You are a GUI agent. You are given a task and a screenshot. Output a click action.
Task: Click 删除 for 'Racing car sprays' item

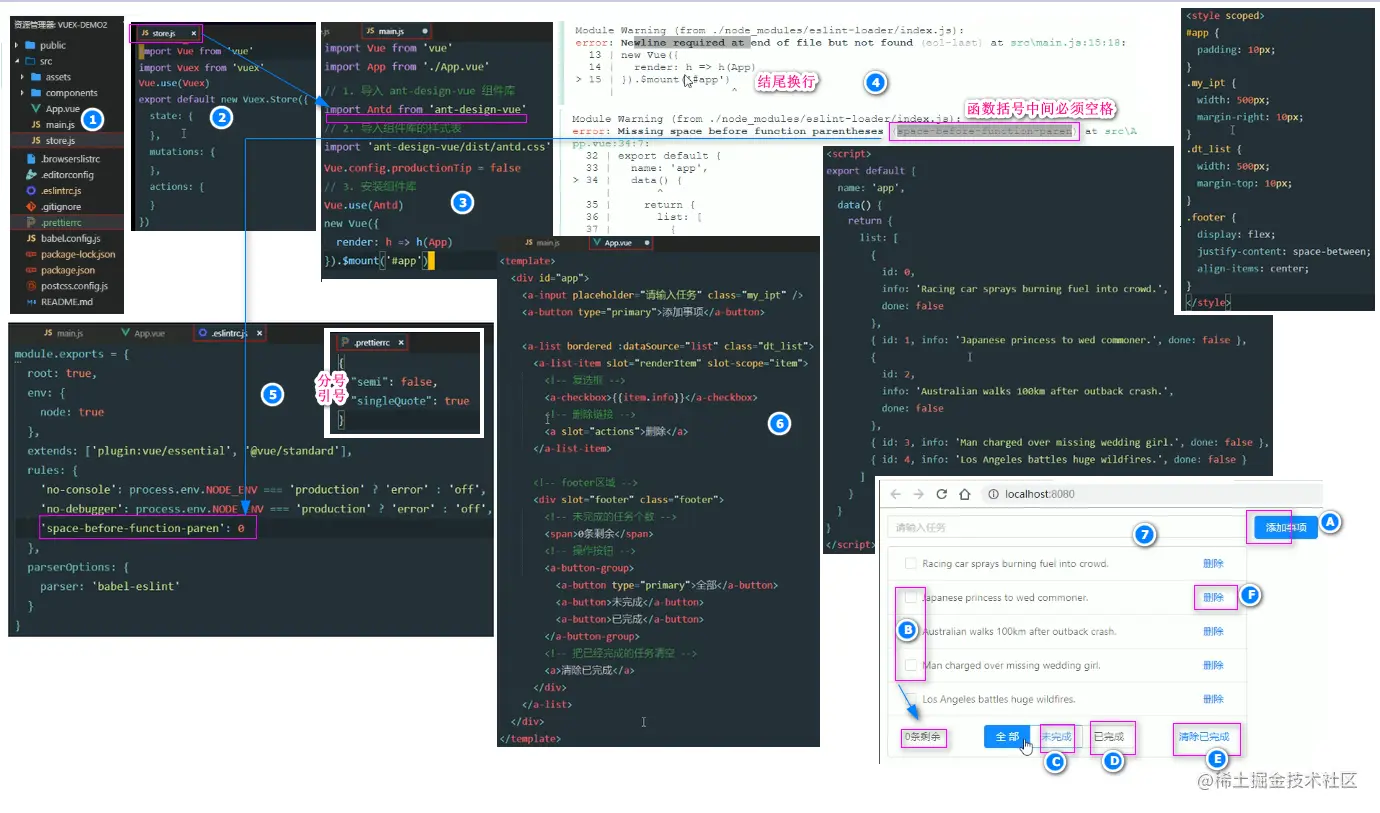click(x=1213, y=564)
